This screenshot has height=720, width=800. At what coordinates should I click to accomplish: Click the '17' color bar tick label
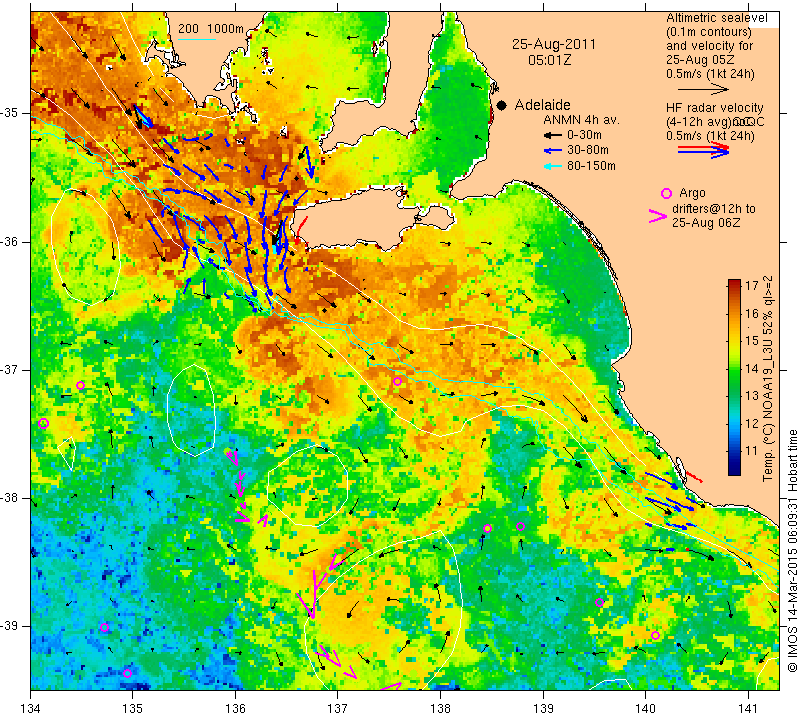(x=752, y=286)
